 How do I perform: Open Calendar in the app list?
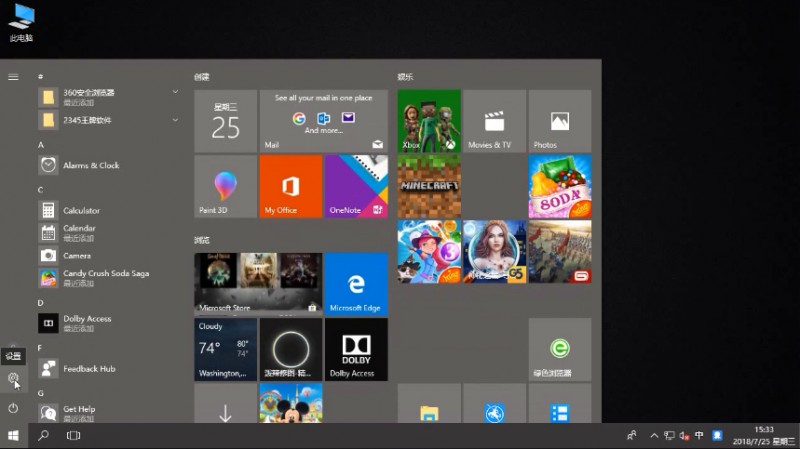tap(108, 233)
